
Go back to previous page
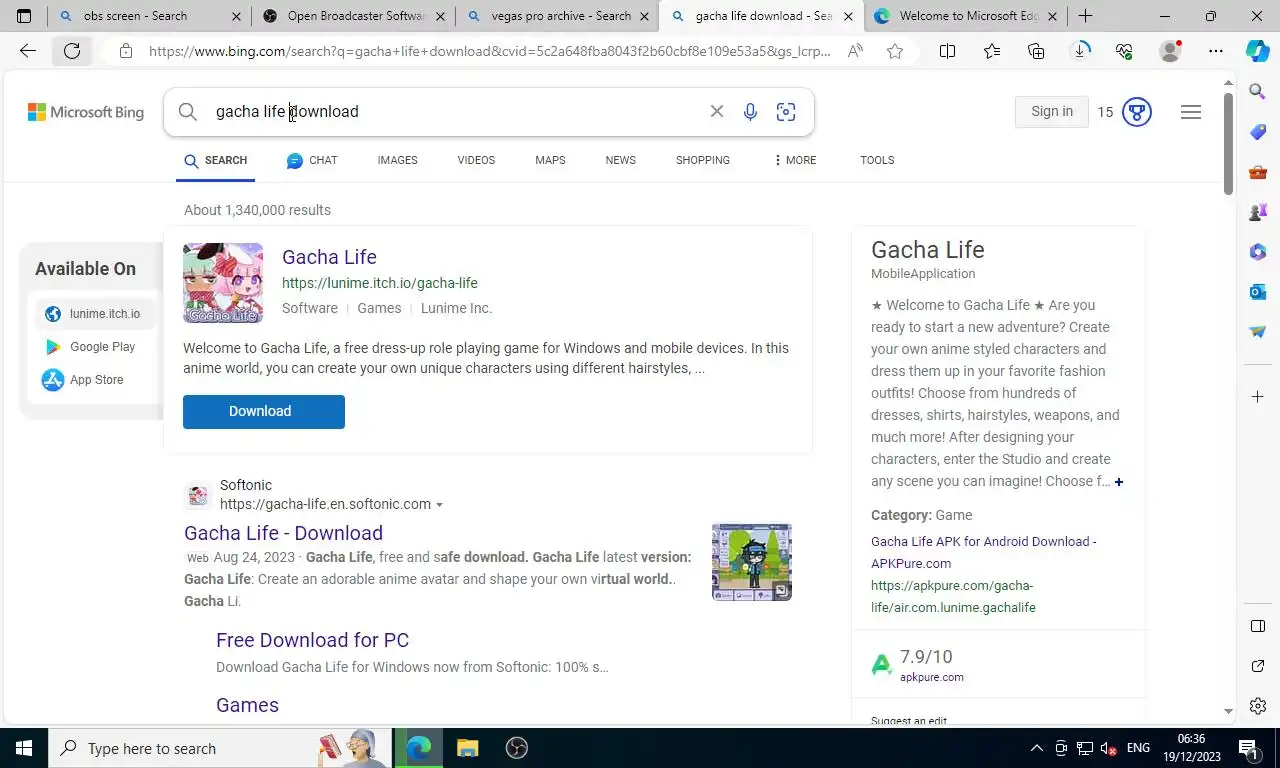click(28, 51)
